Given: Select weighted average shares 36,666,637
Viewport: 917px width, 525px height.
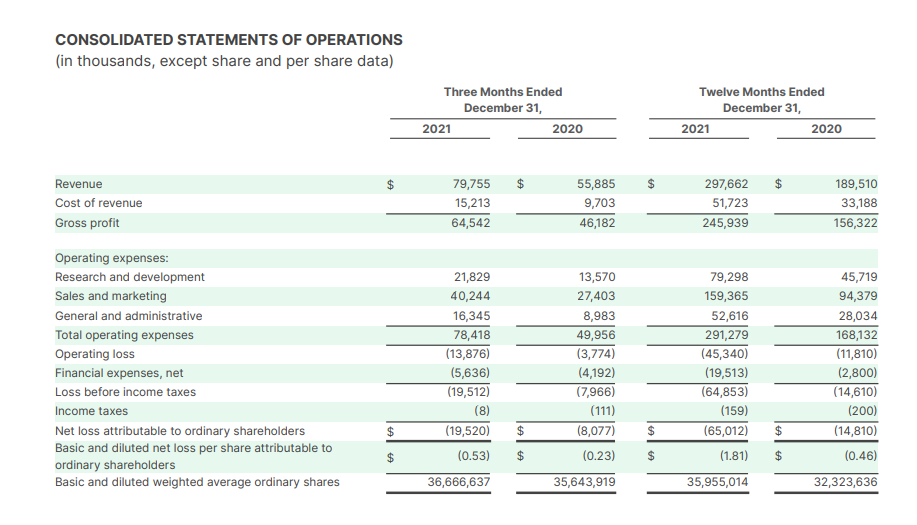Looking at the screenshot, I should coord(459,482).
